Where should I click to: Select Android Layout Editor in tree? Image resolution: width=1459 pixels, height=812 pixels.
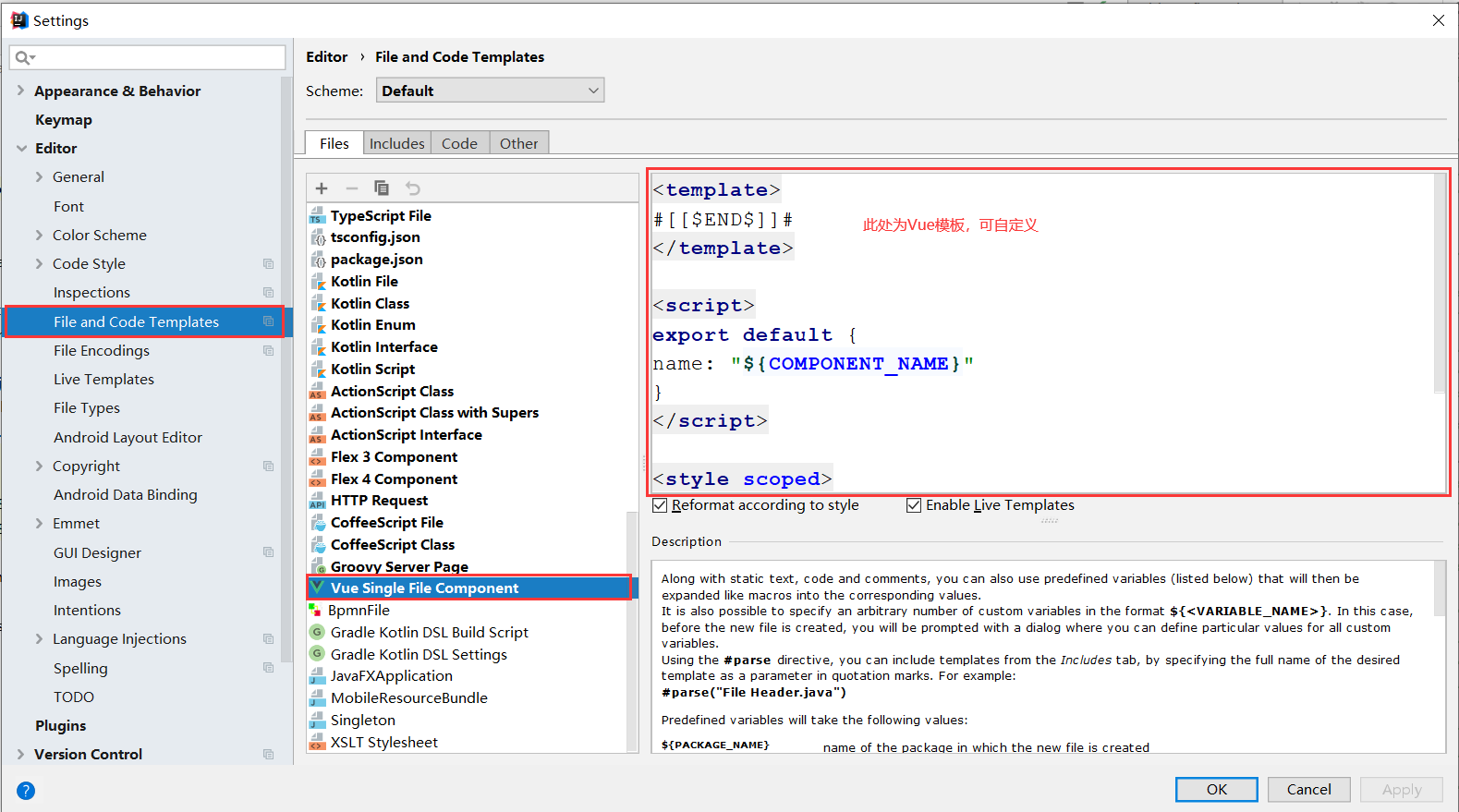pyautogui.click(x=128, y=437)
